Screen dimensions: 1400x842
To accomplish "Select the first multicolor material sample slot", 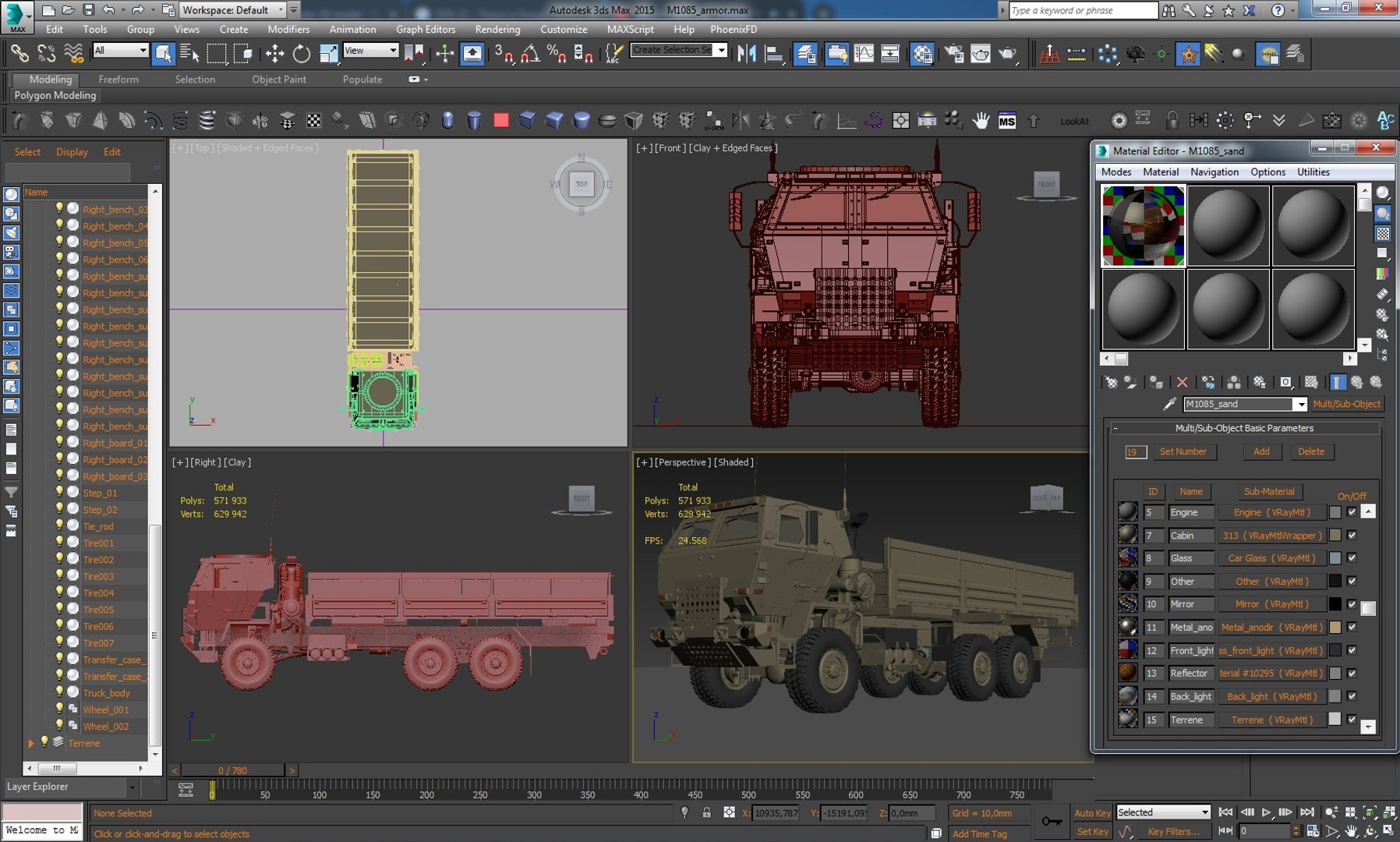I will point(1143,226).
